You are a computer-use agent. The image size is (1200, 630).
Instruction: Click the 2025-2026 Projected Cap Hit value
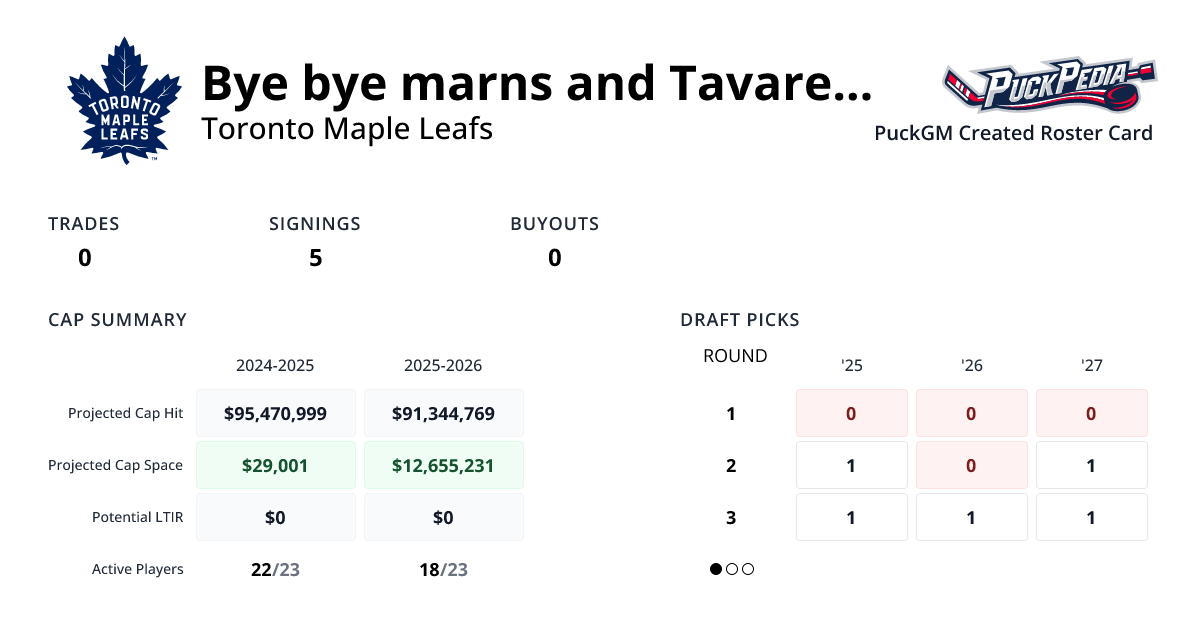pos(443,413)
